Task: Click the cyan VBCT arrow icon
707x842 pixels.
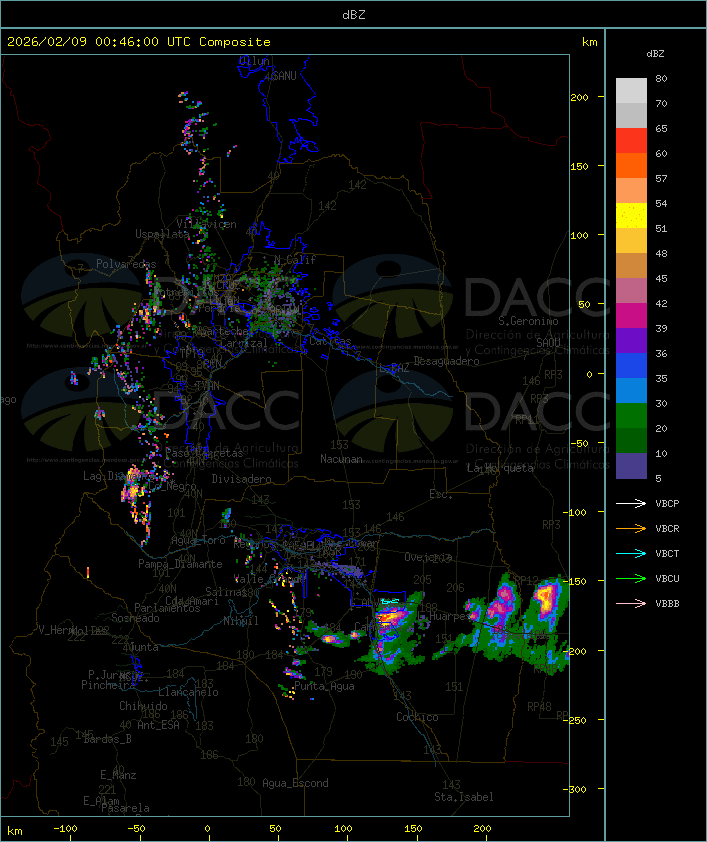Action: pyautogui.click(x=631, y=553)
